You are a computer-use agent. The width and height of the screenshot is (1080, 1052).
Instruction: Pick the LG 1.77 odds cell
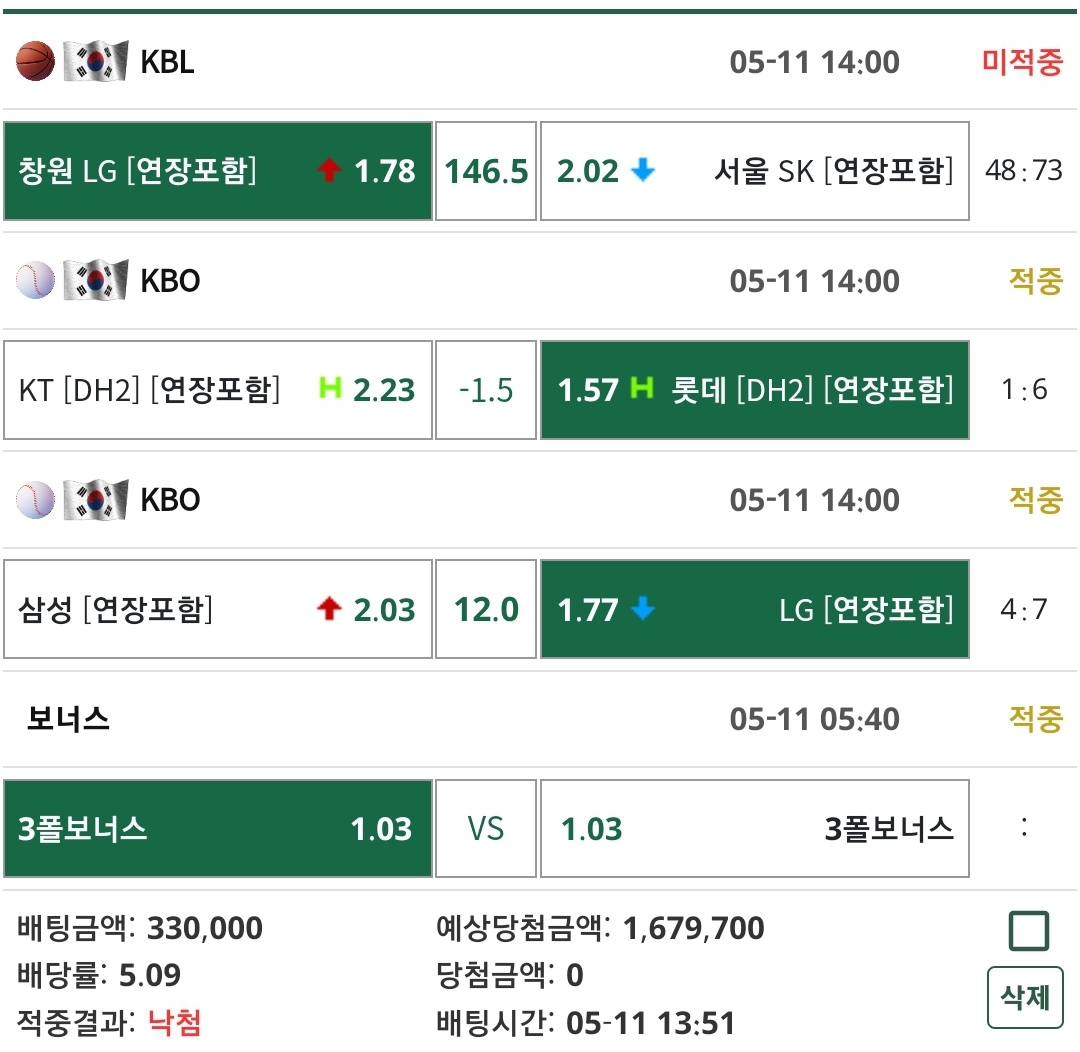pos(754,609)
